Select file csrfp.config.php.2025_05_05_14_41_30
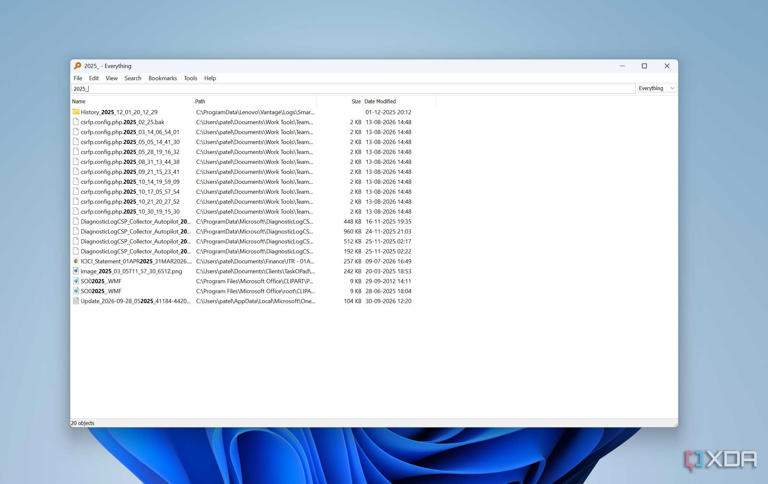 (130, 142)
